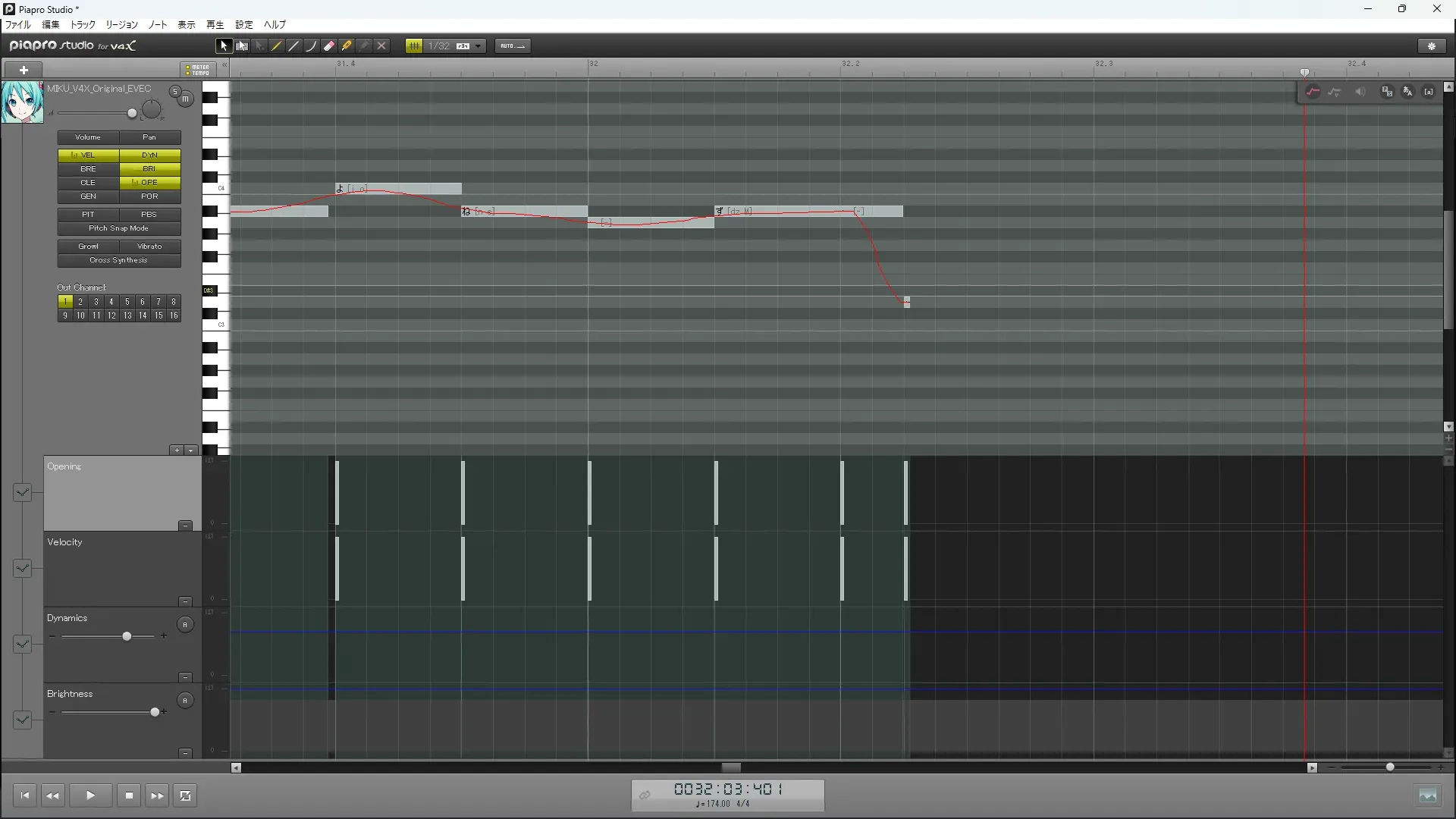
Task: Click the Pitch Snap Mode button
Action: 119,228
